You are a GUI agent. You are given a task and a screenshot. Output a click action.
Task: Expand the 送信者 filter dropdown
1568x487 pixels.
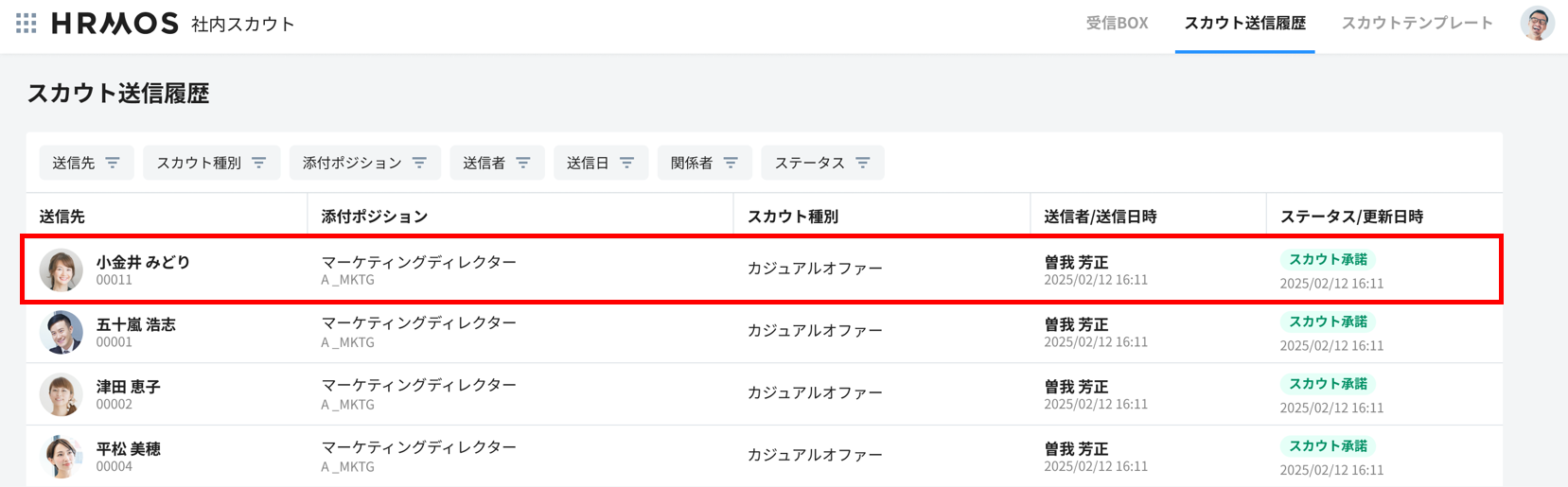point(496,163)
